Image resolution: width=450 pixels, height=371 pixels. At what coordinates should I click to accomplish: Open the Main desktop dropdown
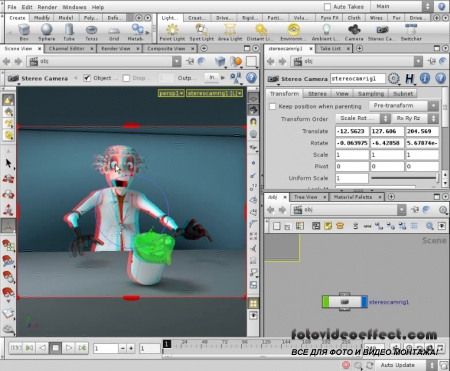tap(403, 6)
